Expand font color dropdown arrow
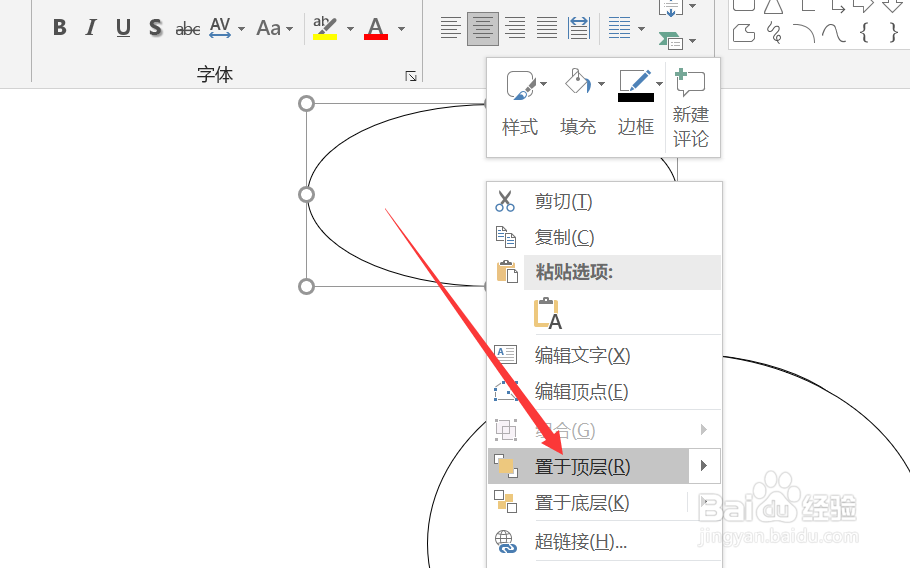The height and width of the screenshot is (568, 910). (x=401, y=28)
